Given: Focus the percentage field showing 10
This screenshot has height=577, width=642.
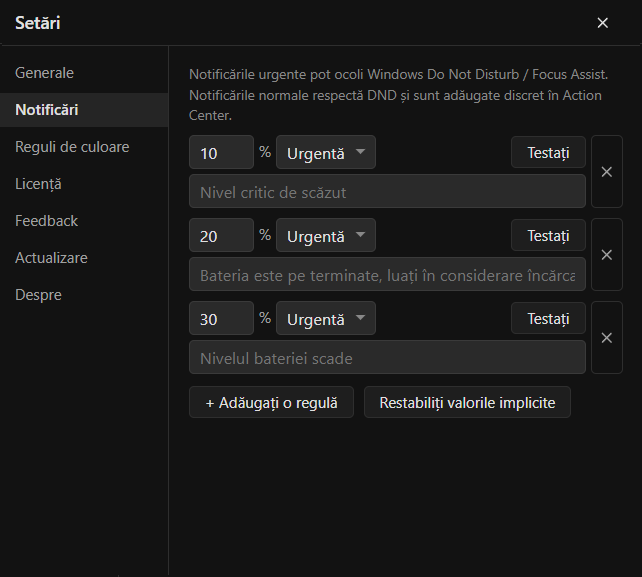Looking at the screenshot, I should coord(222,152).
